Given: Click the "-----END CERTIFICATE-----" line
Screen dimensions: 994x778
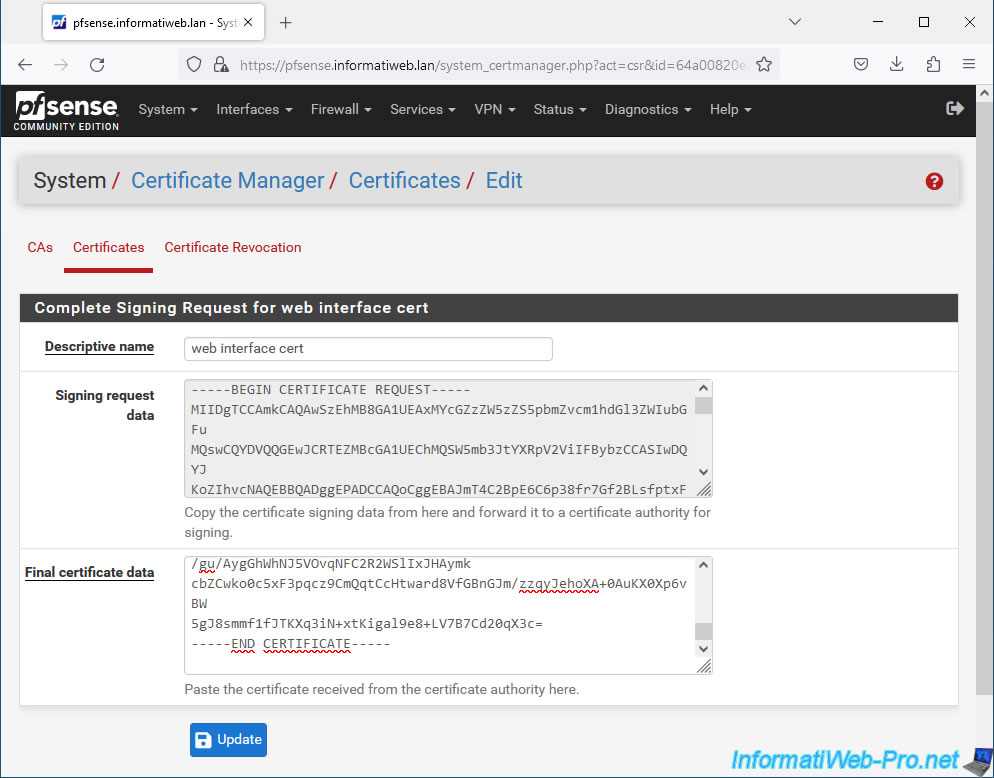Looking at the screenshot, I should pos(290,644).
